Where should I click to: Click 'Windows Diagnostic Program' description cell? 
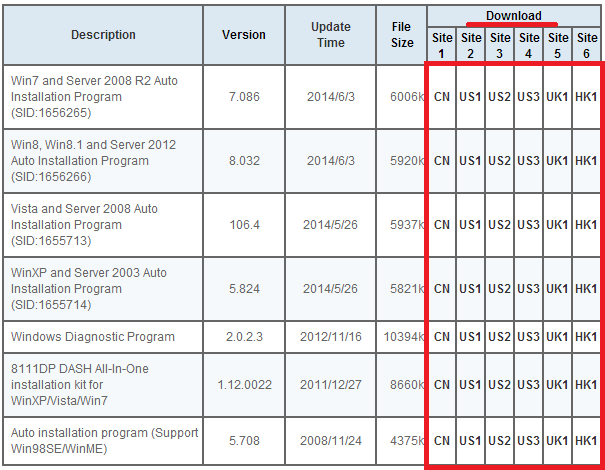tap(103, 337)
